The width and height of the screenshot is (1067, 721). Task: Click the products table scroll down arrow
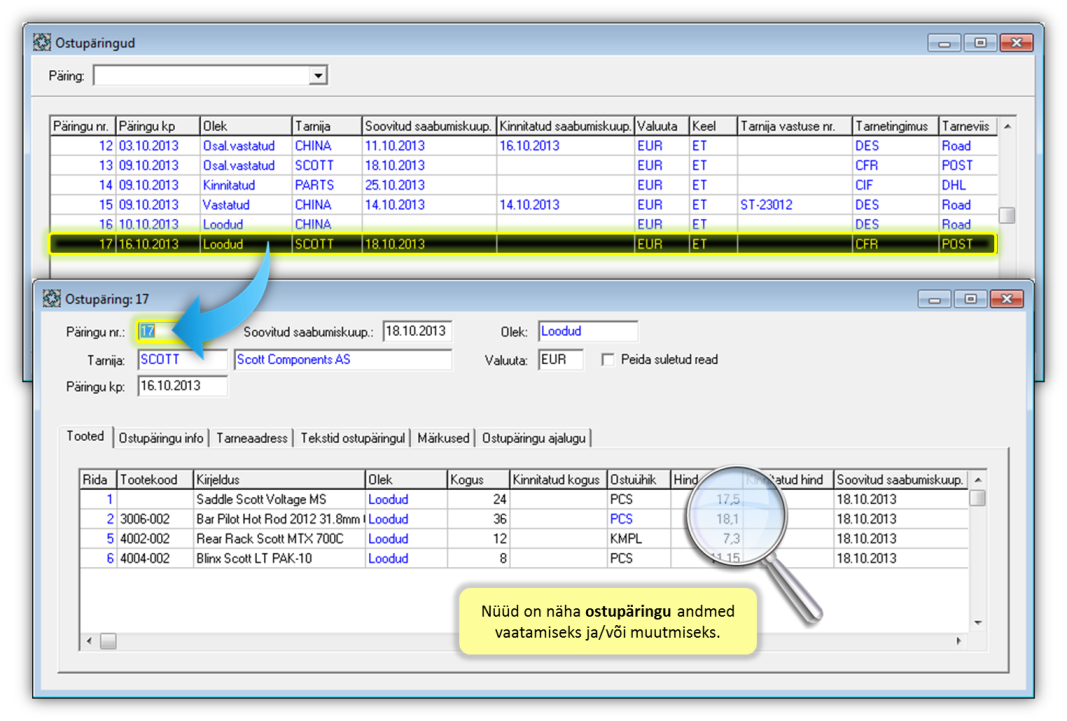(x=978, y=622)
